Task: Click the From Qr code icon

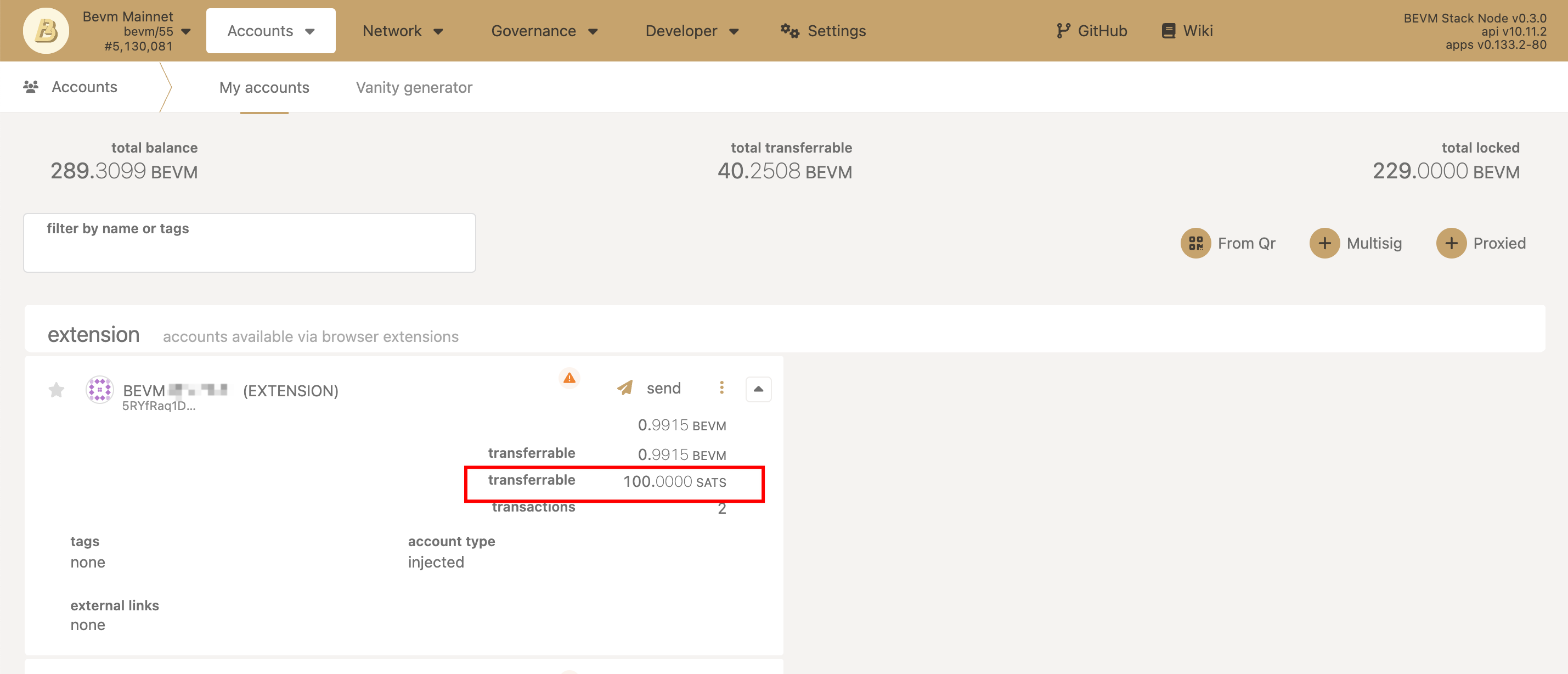Action: click(x=1195, y=244)
